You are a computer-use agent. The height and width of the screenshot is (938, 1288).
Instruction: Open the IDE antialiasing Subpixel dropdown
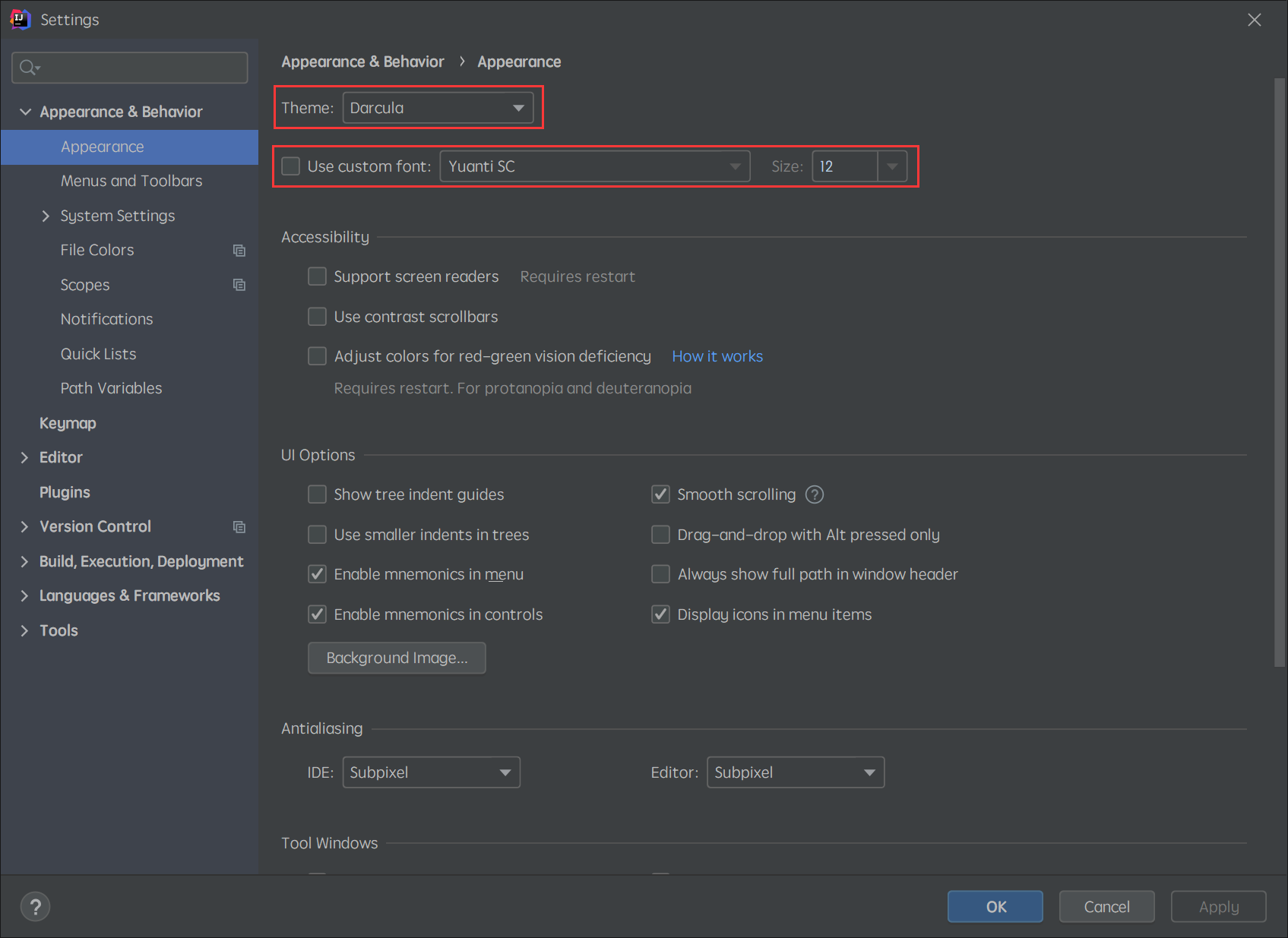tap(431, 772)
